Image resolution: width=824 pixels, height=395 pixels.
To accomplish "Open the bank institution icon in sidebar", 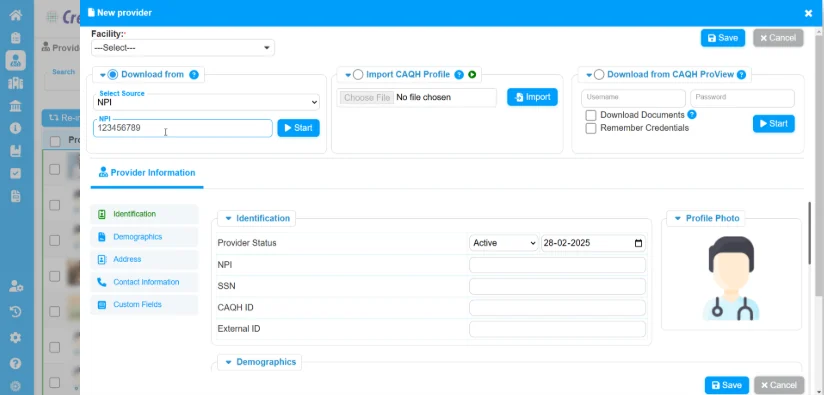I will 15,106.
